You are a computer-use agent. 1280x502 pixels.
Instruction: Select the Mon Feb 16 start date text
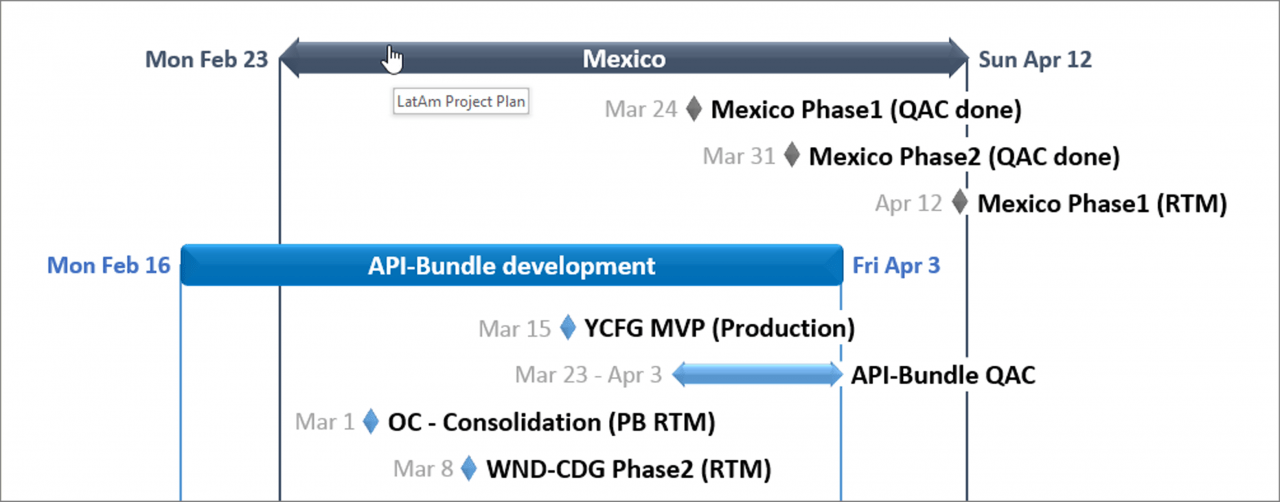click(108, 266)
